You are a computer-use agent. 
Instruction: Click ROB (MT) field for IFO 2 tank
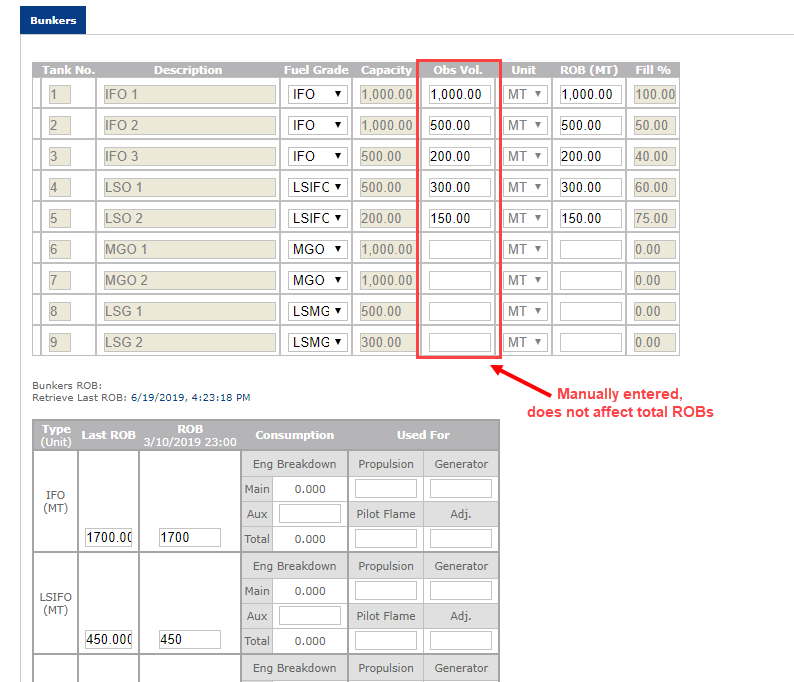[x=591, y=126]
